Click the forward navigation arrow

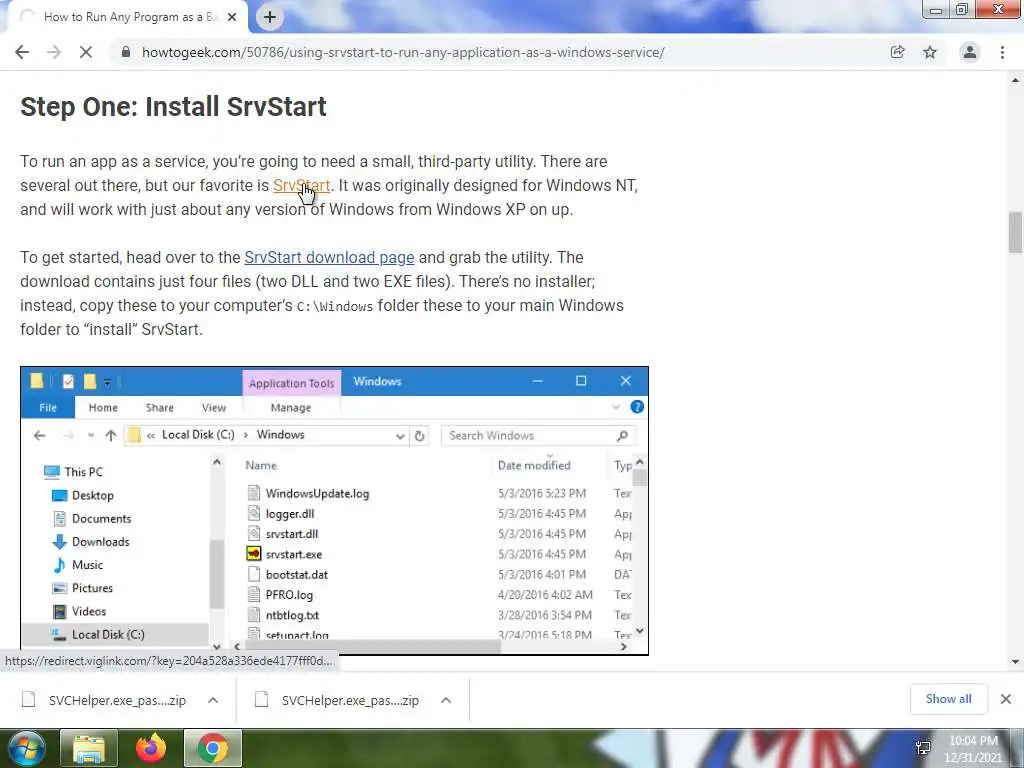(54, 52)
